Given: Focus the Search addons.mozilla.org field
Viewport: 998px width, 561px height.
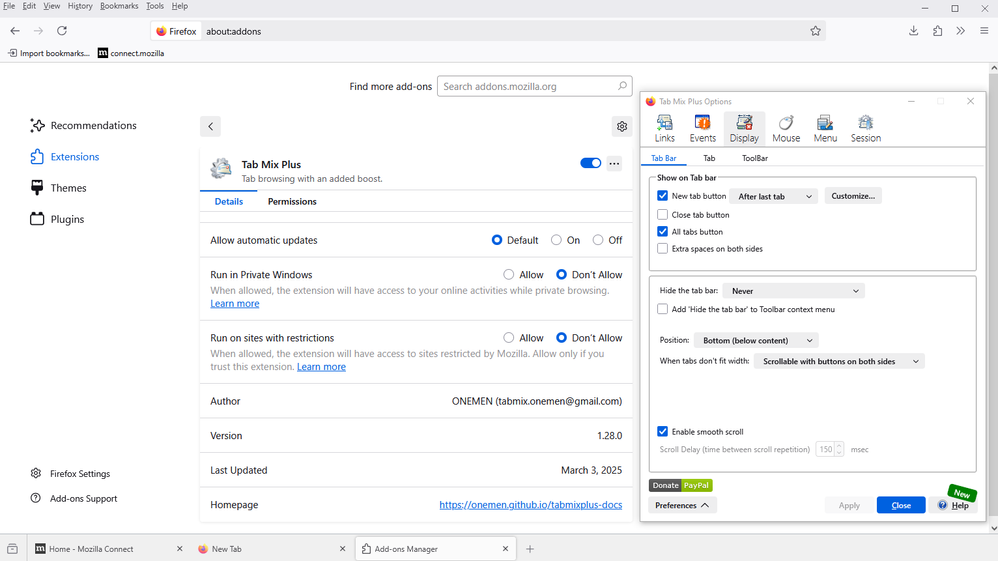Looking at the screenshot, I should (535, 86).
